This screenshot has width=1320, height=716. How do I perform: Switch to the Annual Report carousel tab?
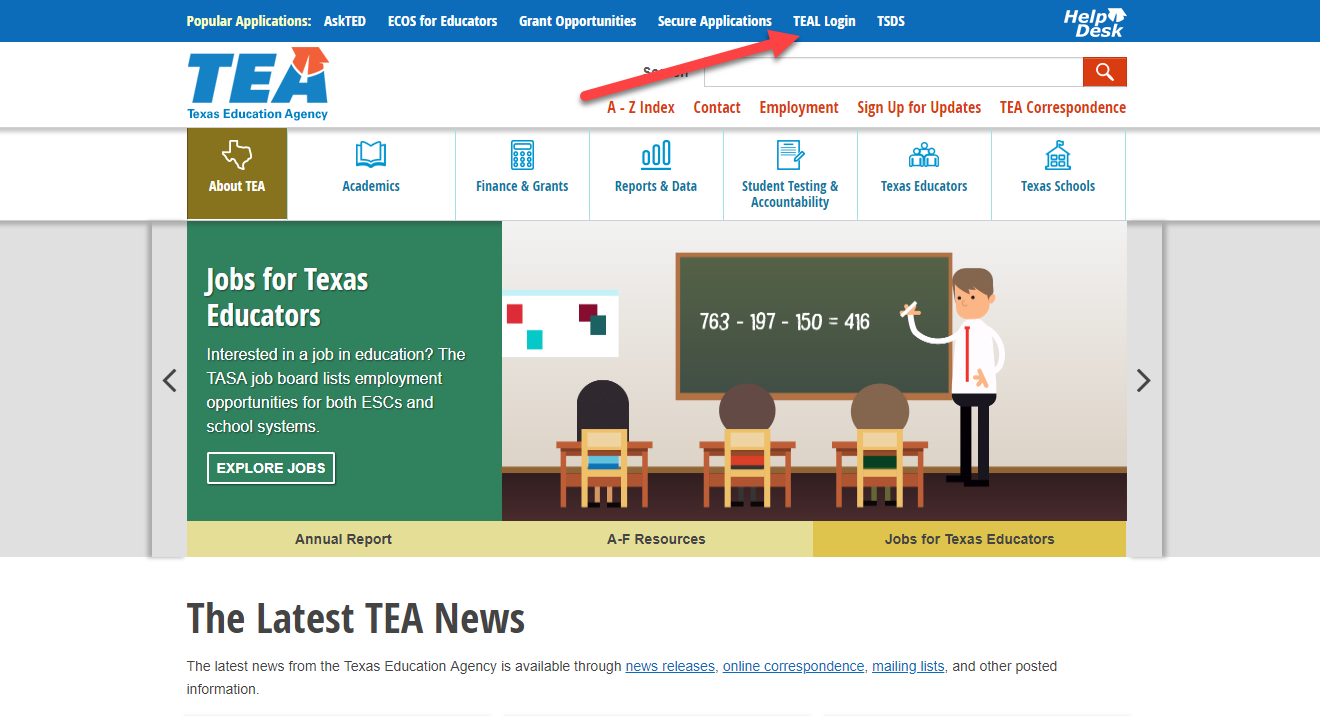(x=344, y=538)
